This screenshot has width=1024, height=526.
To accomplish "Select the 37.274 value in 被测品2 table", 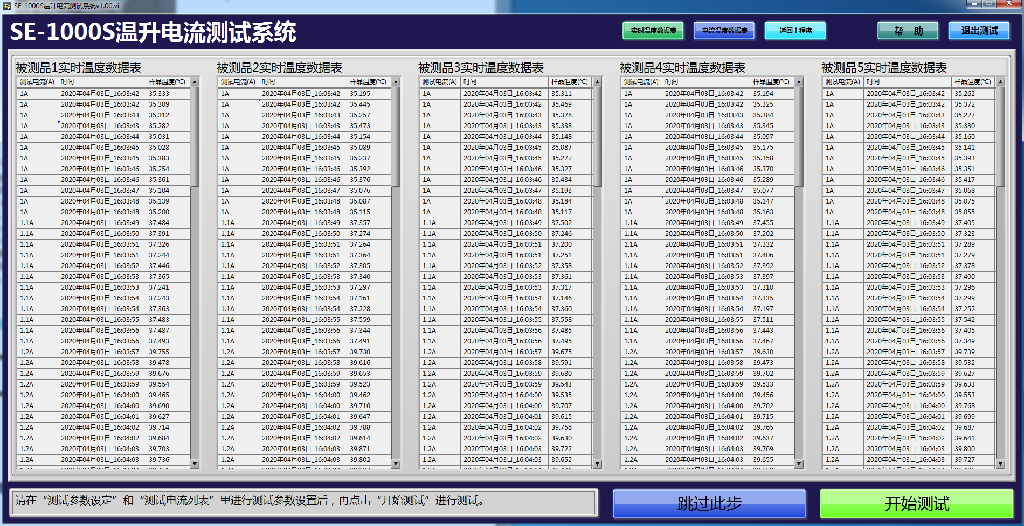I will 360,233.
